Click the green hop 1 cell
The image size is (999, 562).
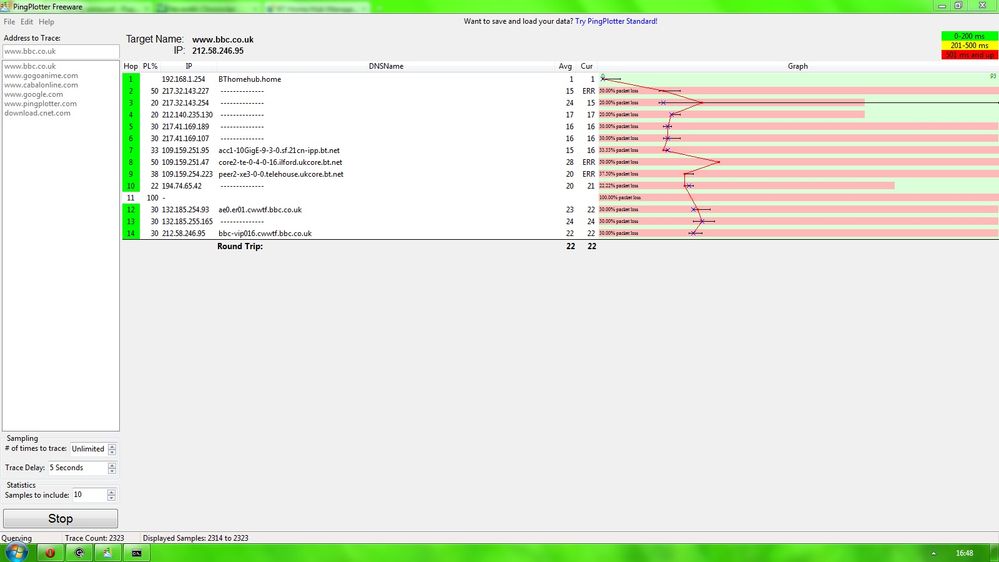(x=131, y=79)
